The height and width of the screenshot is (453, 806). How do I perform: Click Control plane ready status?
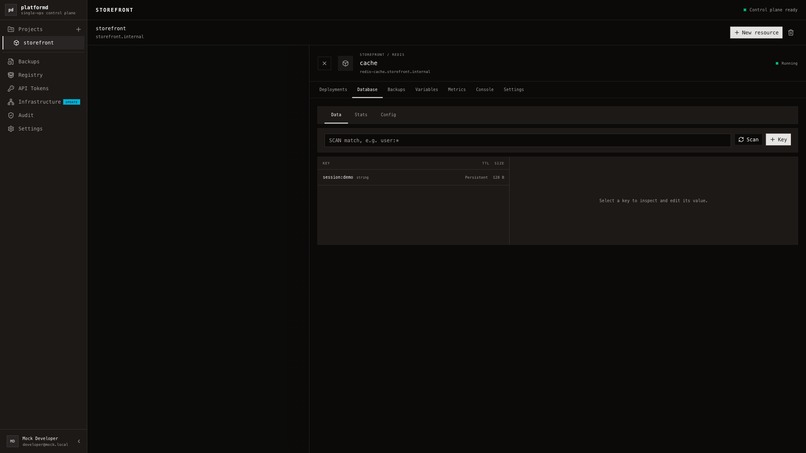point(770,10)
